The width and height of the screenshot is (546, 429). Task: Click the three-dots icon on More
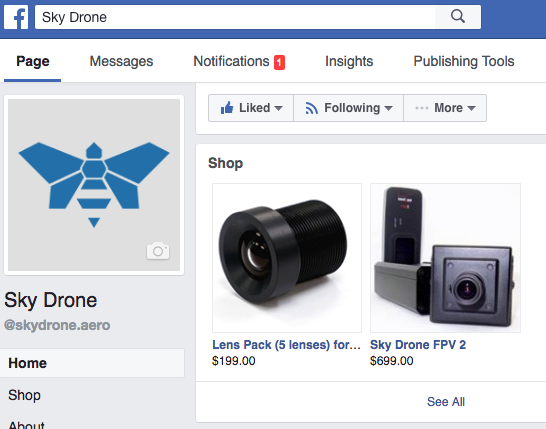tap(422, 108)
